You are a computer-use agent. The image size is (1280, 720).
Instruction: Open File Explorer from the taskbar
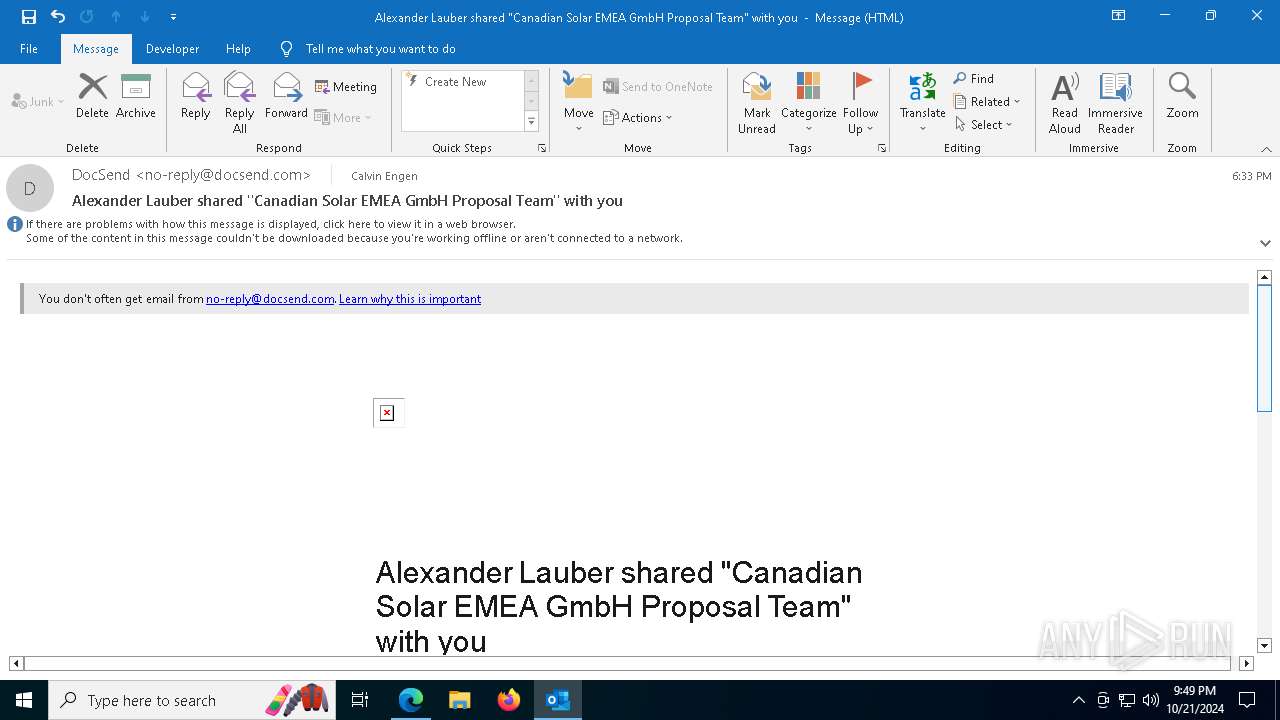[x=460, y=700]
